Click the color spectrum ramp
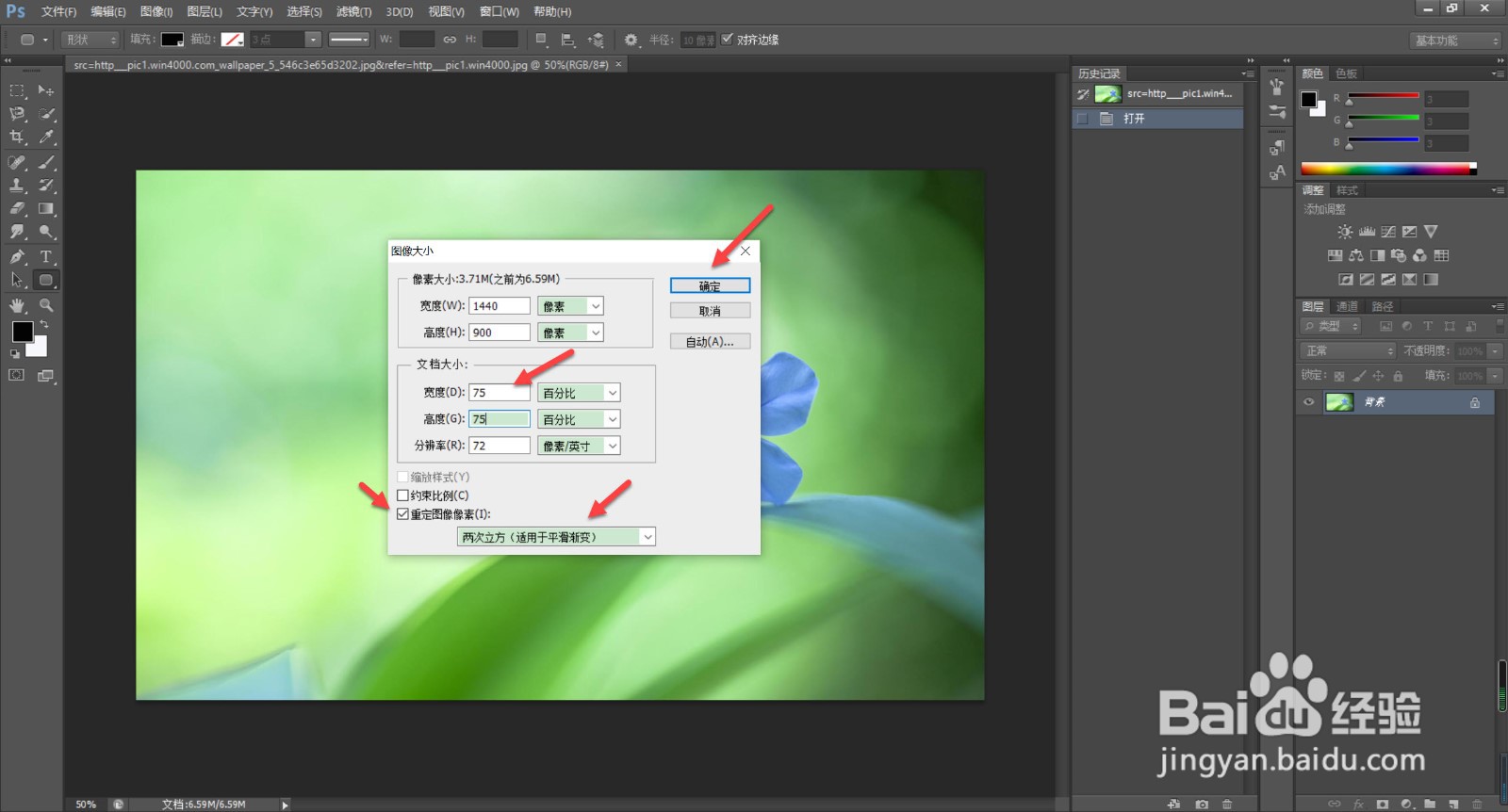The image size is (1508, 812). tap(1387, 170)
